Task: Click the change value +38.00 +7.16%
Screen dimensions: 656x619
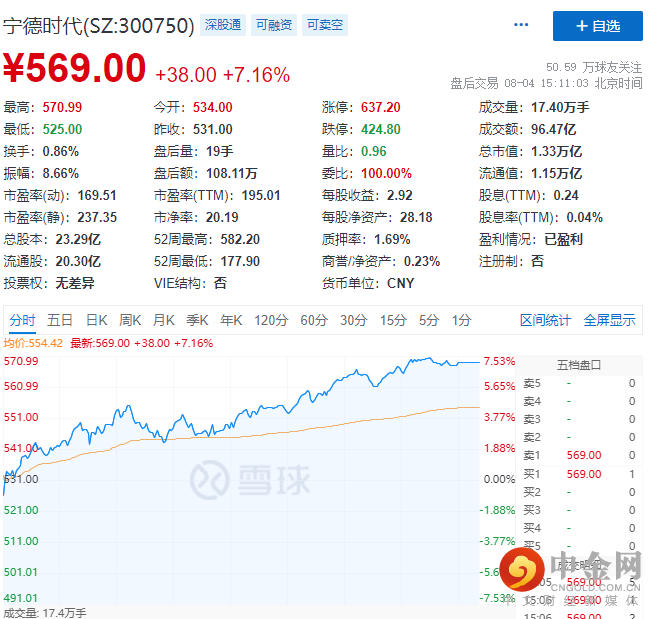Action: coord(223,75)
